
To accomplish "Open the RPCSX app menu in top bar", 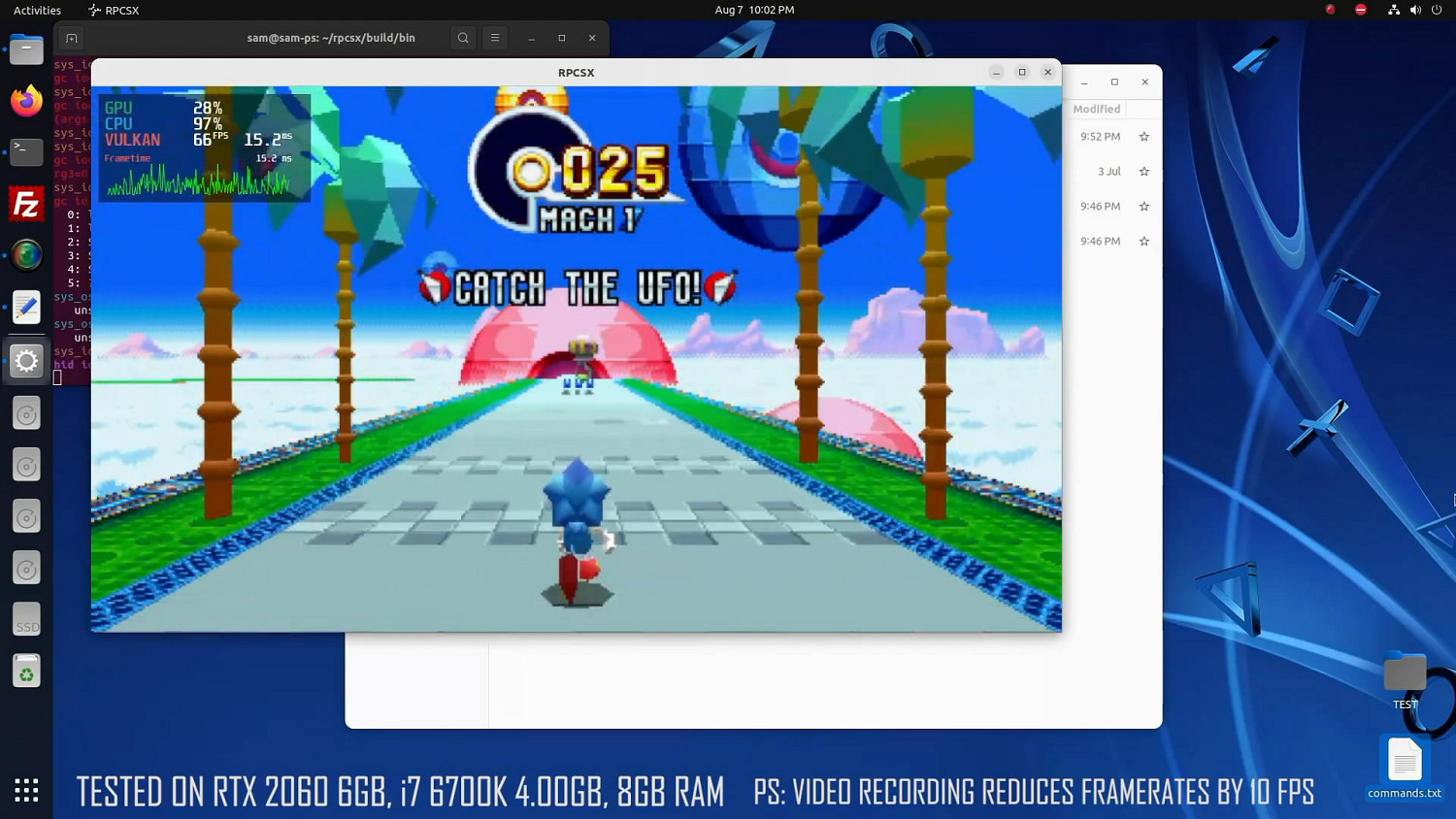I will click(x=114, y=10).
